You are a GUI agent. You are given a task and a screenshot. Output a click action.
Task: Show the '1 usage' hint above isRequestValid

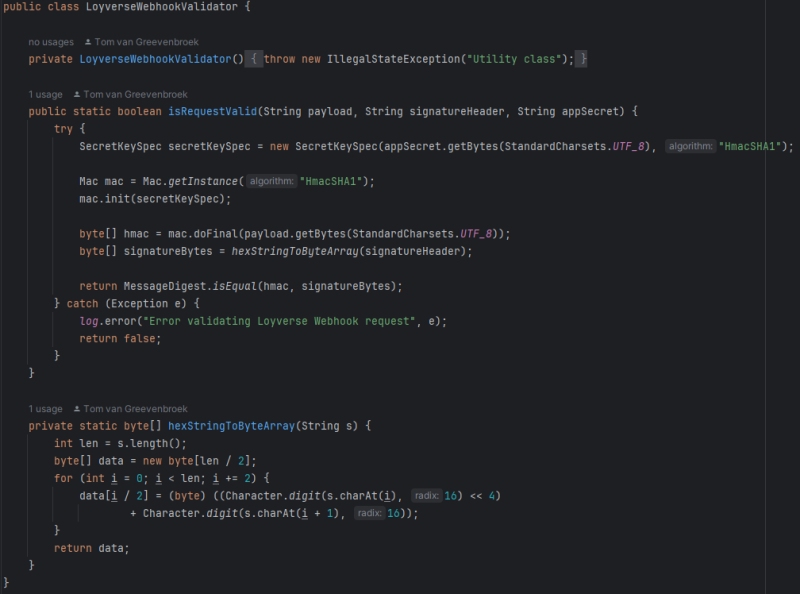tap(46, 94)
